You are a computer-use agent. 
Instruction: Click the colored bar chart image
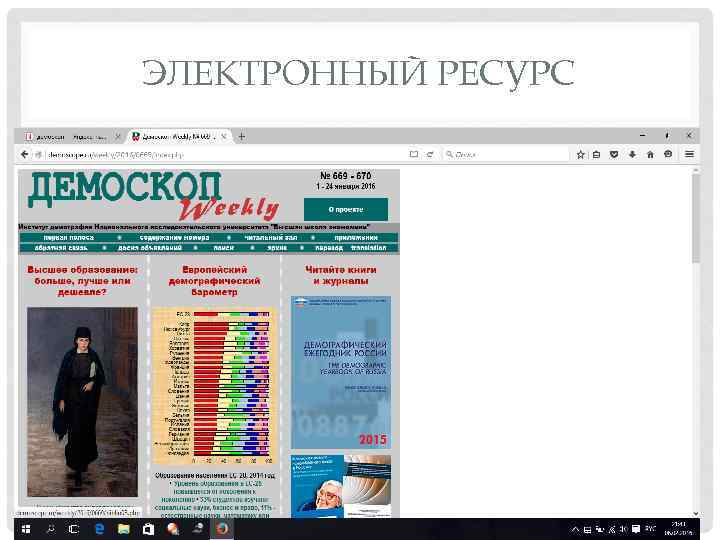[x=214, y=387]
